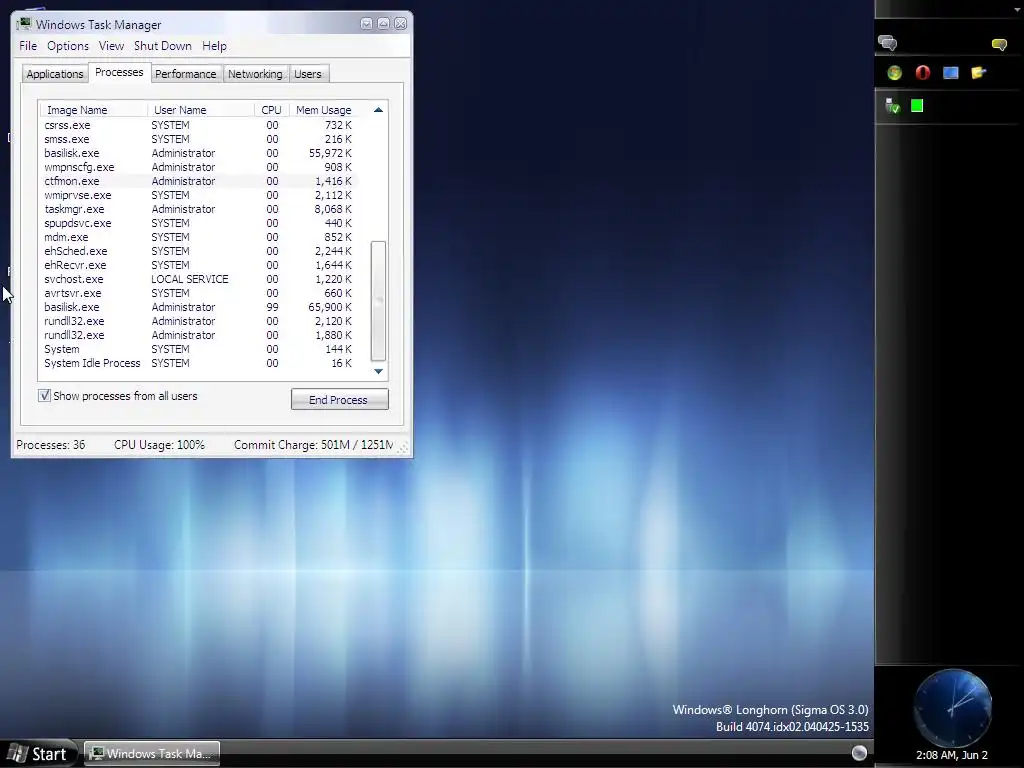Click the 2:08 AM, Jun 2 time display

click(x=952, y=755)
